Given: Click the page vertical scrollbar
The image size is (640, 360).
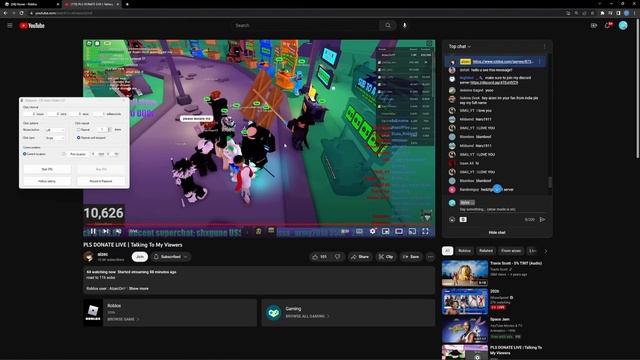Looking at the screenshot, I should (x=638, y=88).
